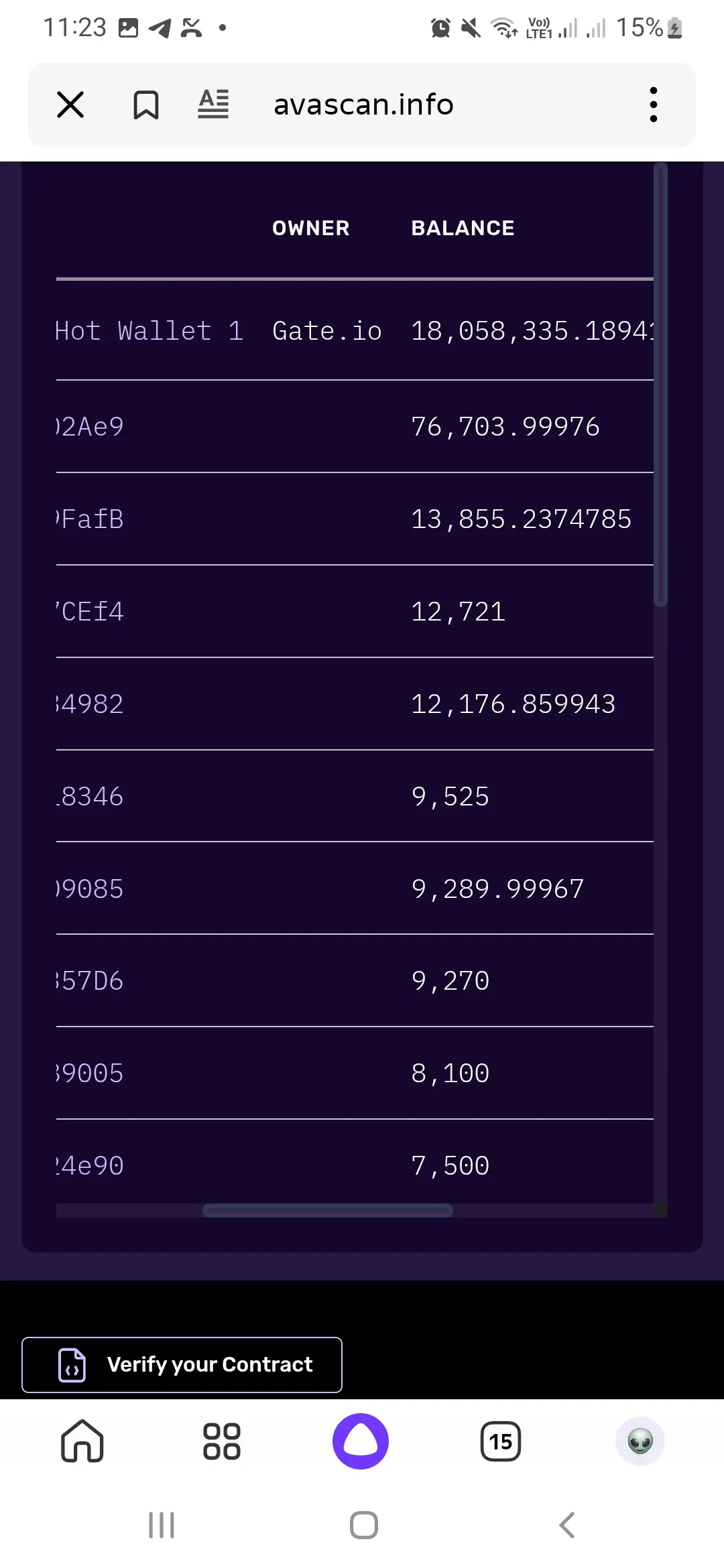Close the browser tab with X icon
Image resolution: width=724 pixels, height=1568 pixels.
pos(70,105)
